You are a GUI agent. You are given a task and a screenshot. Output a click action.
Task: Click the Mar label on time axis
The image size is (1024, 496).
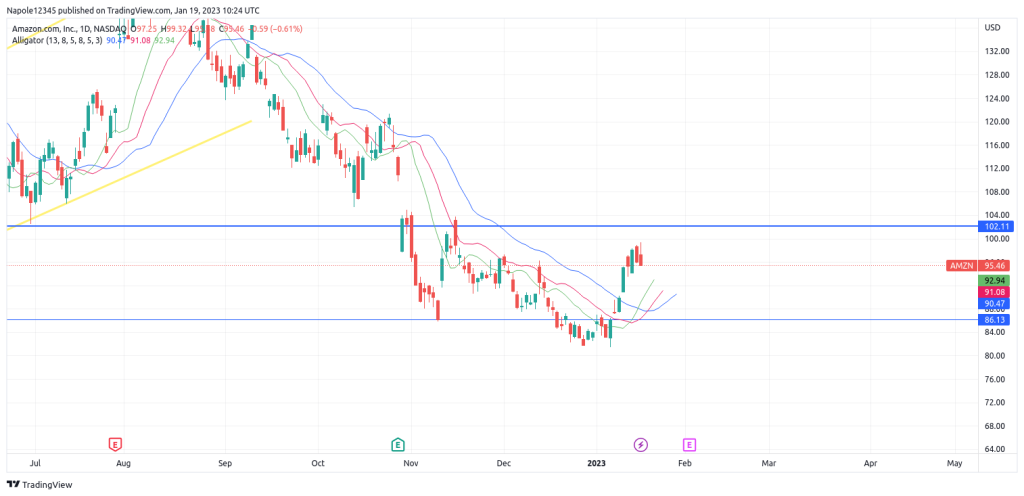tap(769, 463)
